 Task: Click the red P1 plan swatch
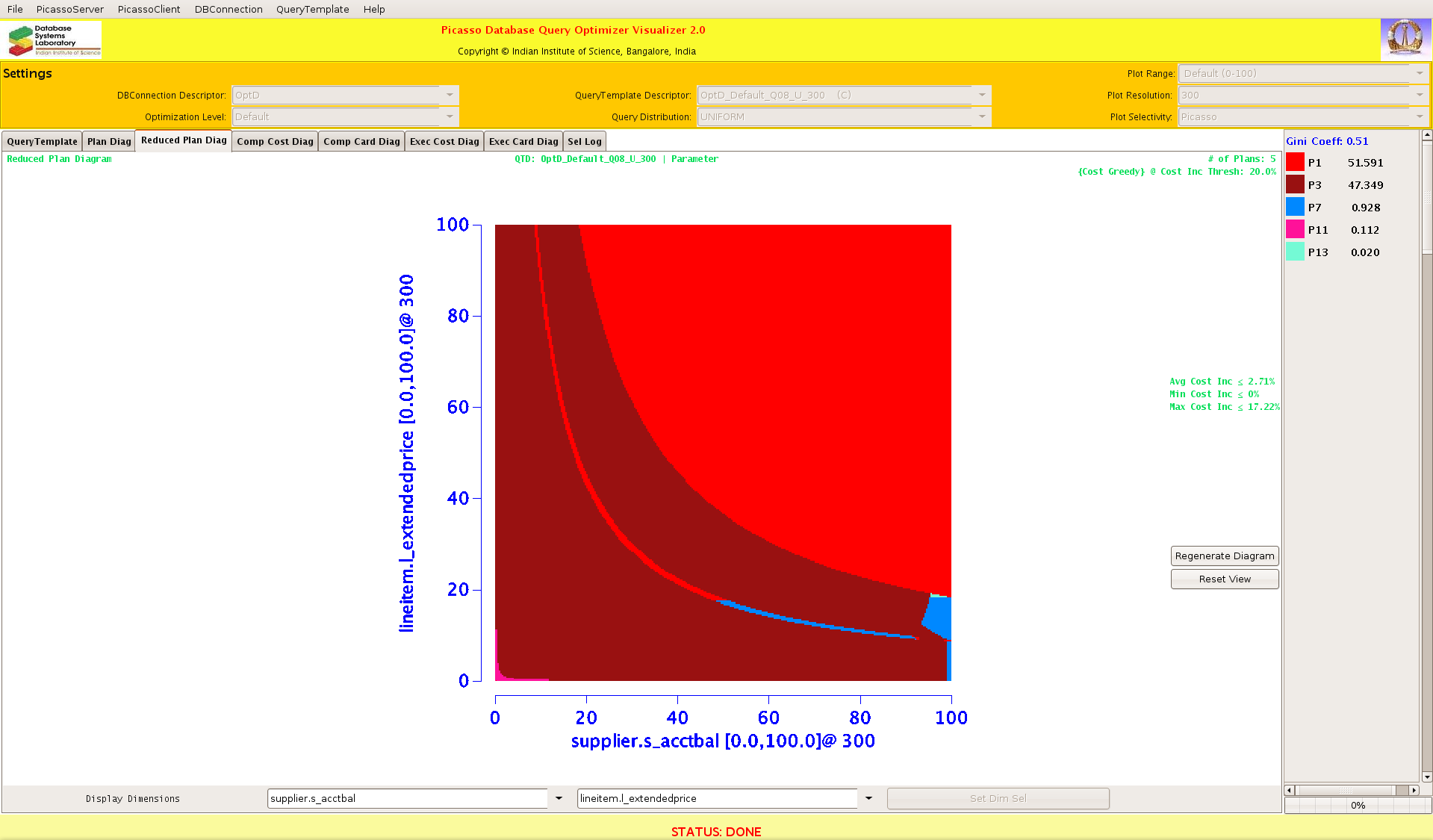tap(1295, 163)
